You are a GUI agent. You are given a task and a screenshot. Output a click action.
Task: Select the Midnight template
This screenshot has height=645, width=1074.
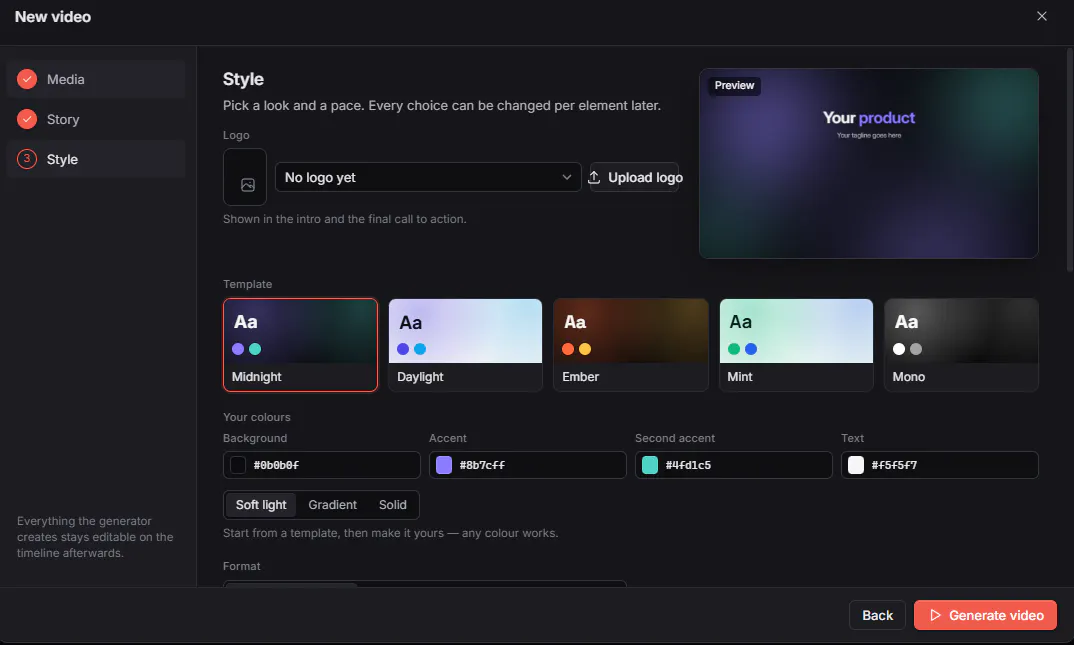pyautogui.click(x=300, y=345)
